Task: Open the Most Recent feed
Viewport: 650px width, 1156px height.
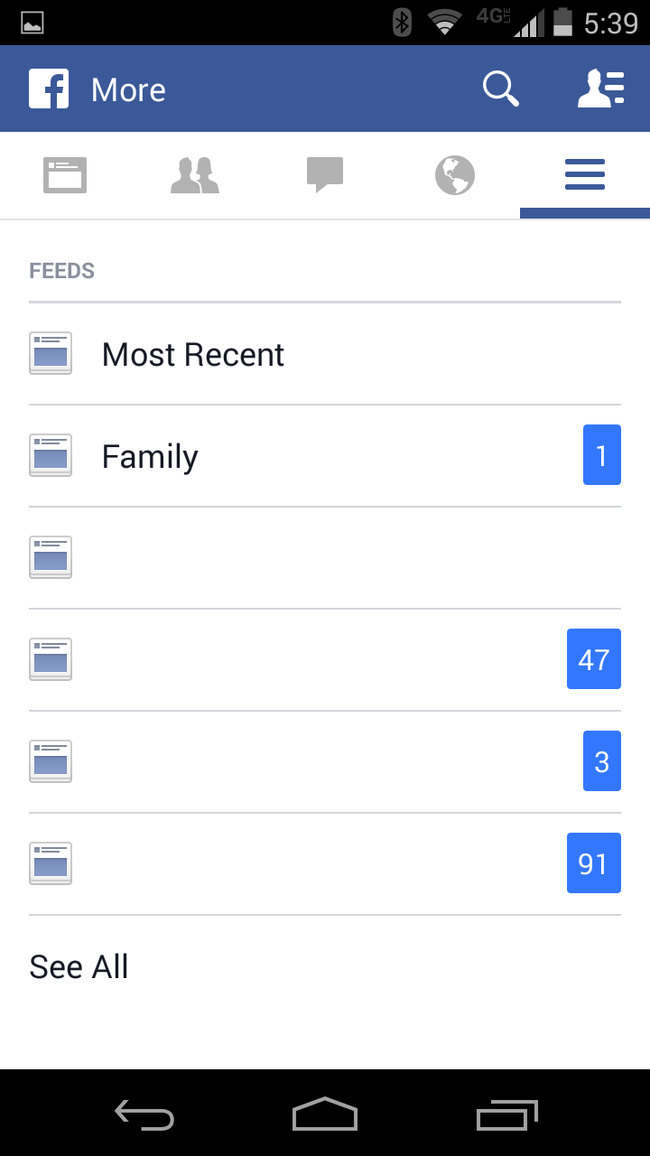Action: [192, 353]
